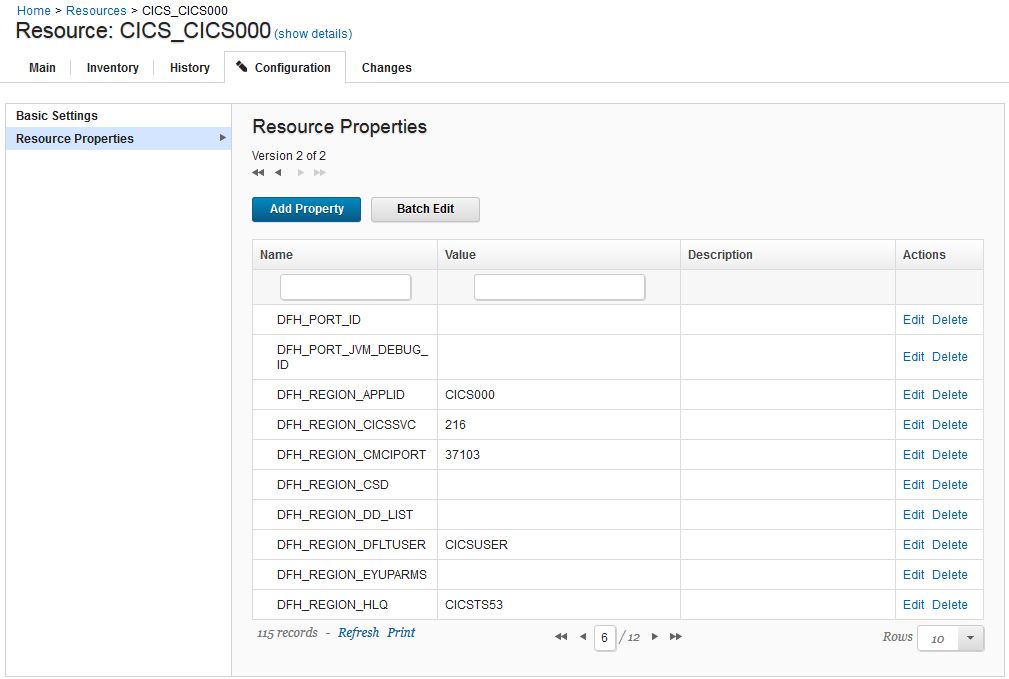Image resolution: width=1009 pixels, height=679 pixels.
Task: Jump to last page of records
Action: [676, 637]
